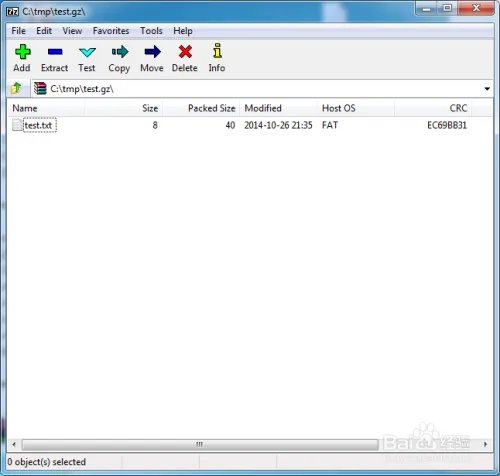Click the horizontal scrollbar right arrow
This screenshot has height=476, width=500.
click(485, 444)
